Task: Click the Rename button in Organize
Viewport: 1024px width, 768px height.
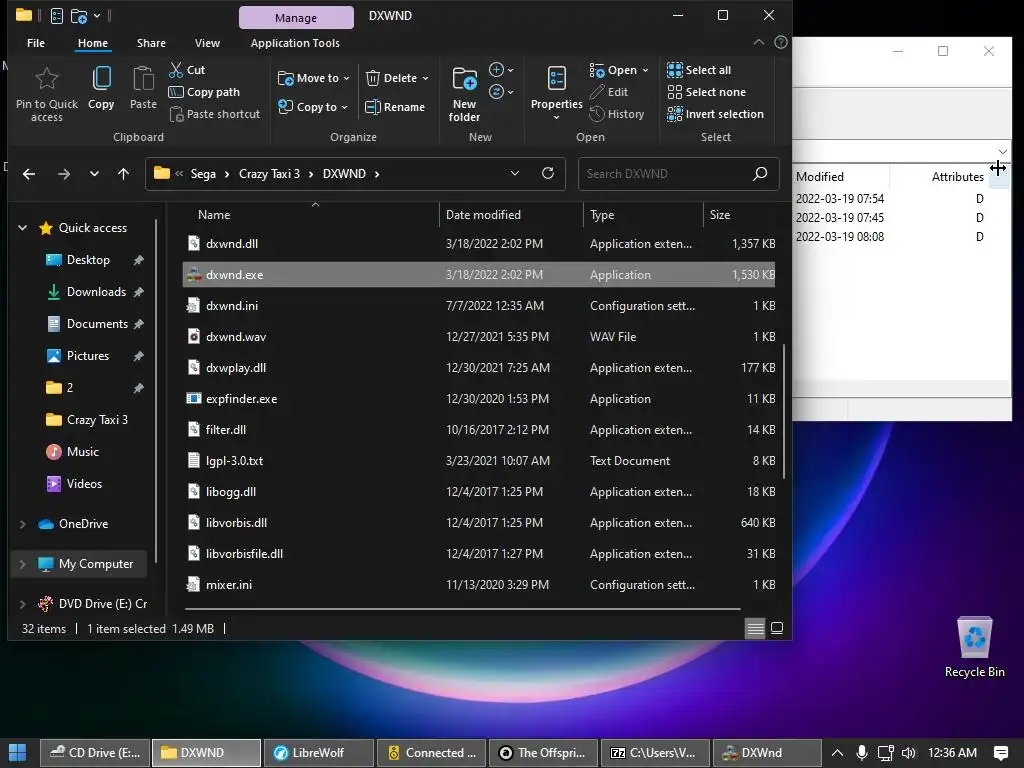Action: click(394, 107)
